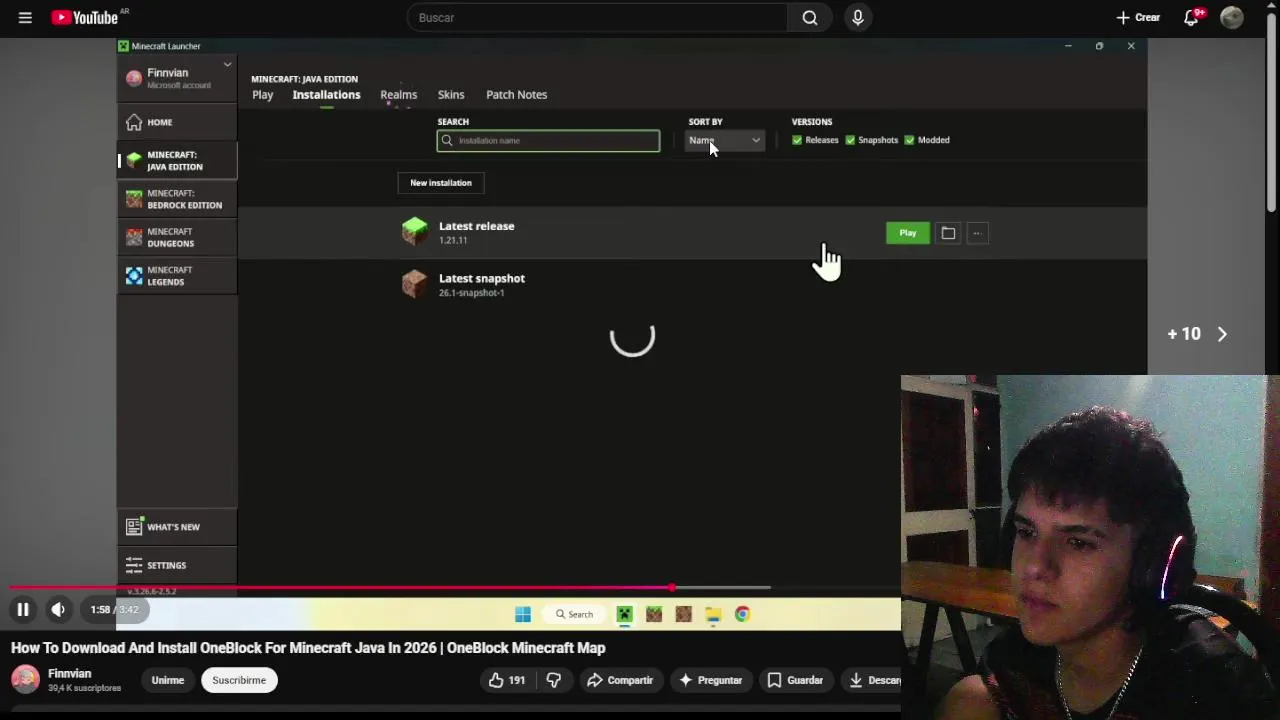The width and height of the screenshot is (1280, 720).
Task: Like the video with thumbs up
Action: click(x=507, y=680)
